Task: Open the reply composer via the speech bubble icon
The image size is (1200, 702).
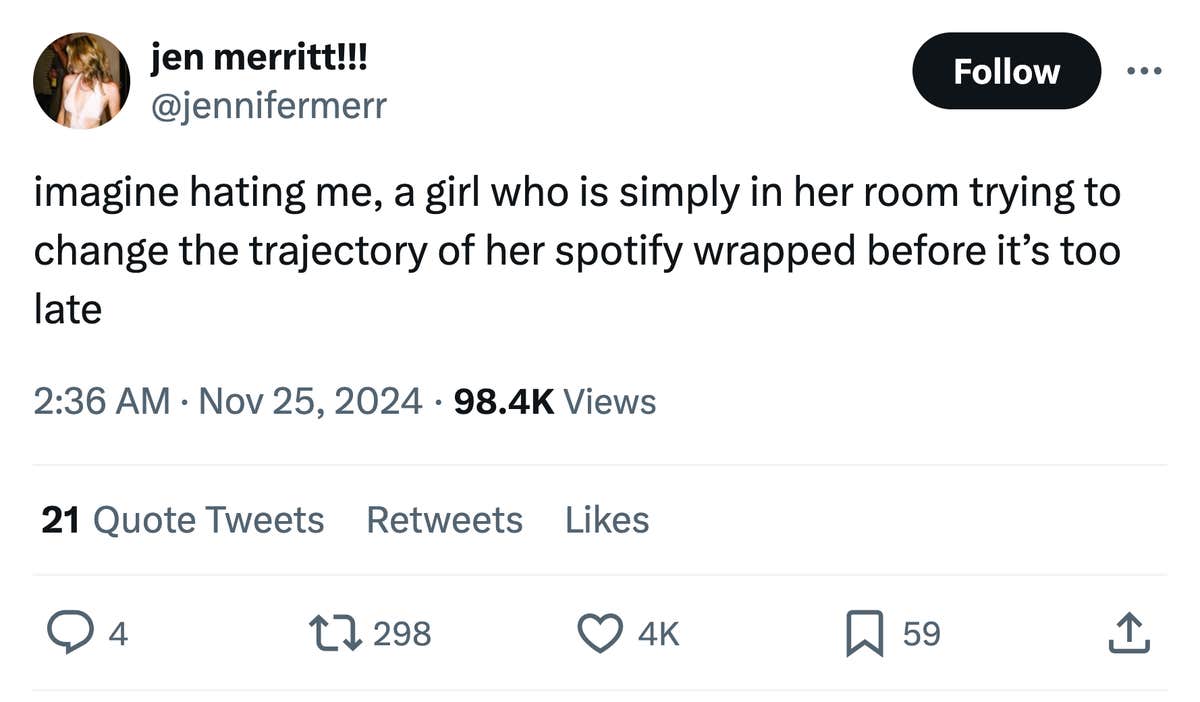Action: (x=70, y=633)
